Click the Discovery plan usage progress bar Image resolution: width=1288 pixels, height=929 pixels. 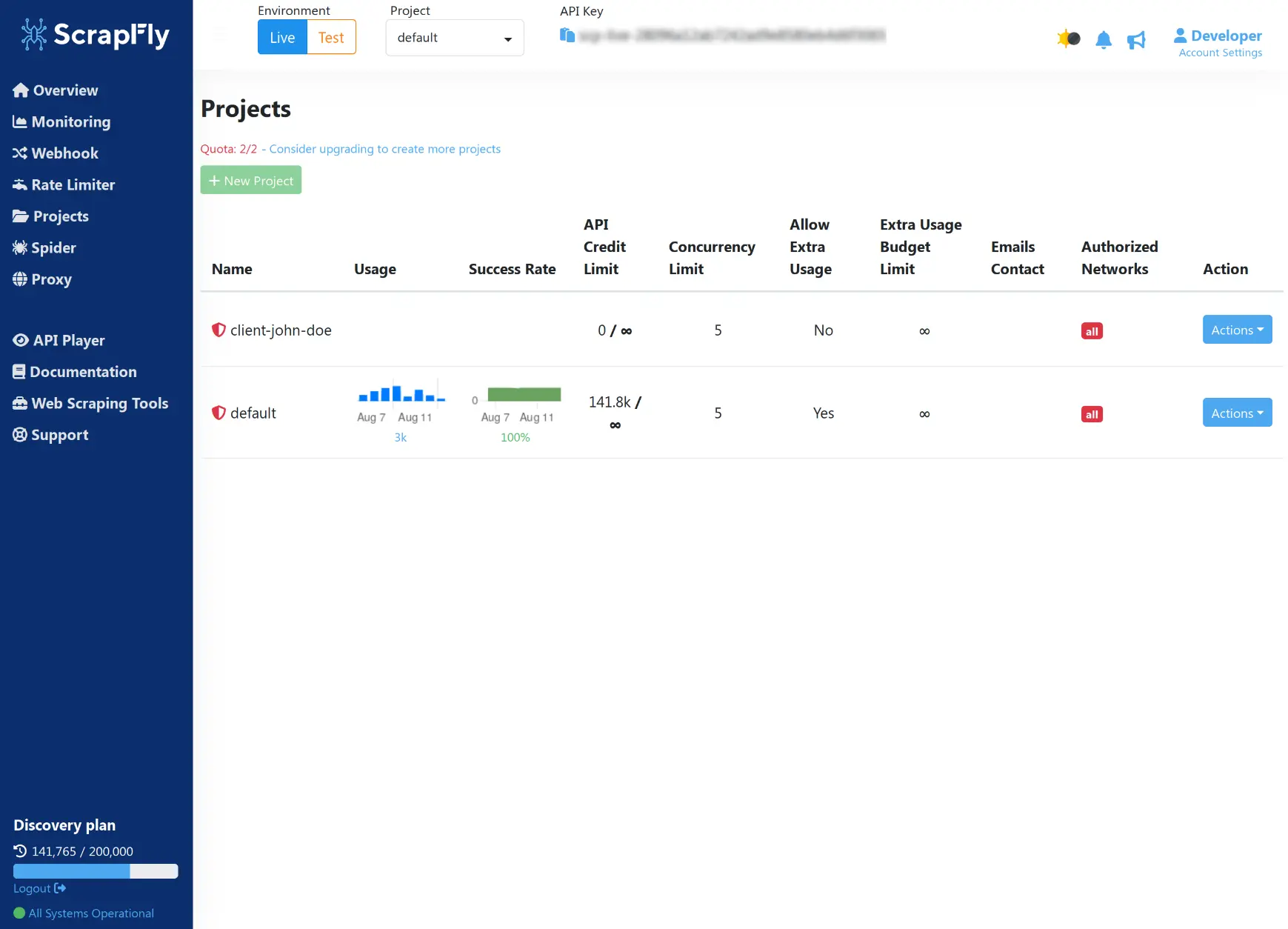coord(95,871)
